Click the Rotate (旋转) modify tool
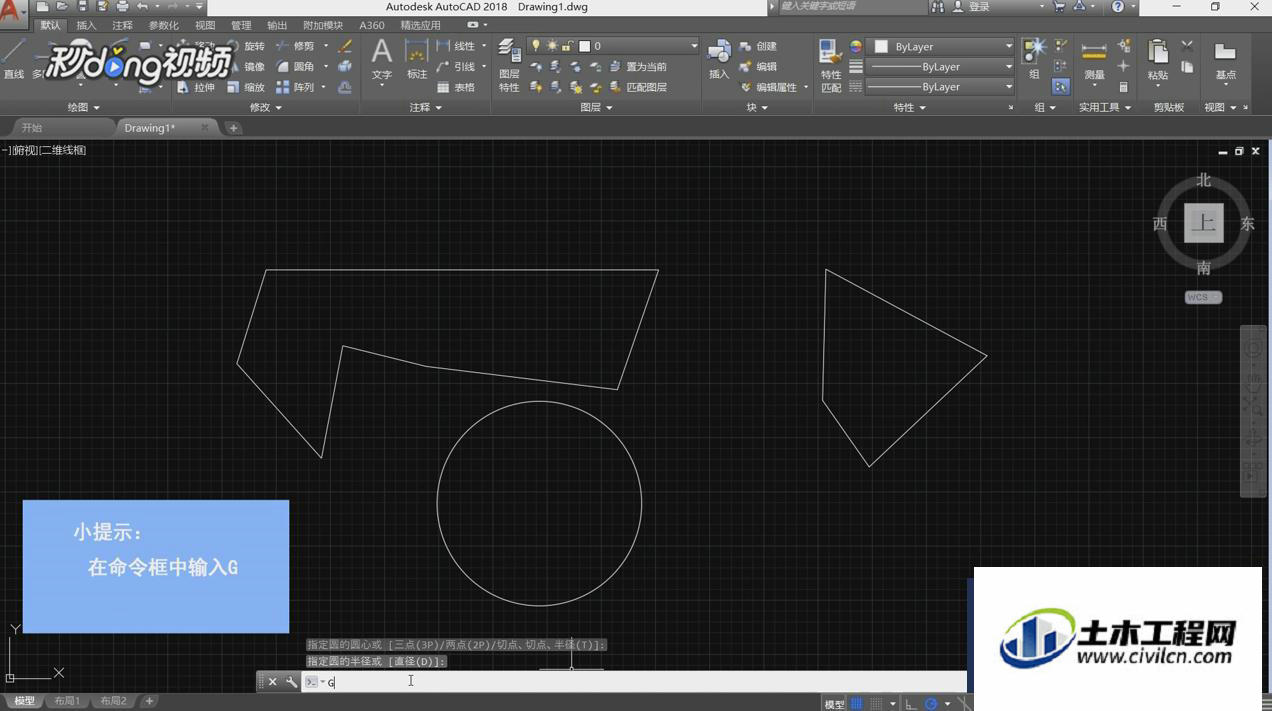 tap(246, 46)
